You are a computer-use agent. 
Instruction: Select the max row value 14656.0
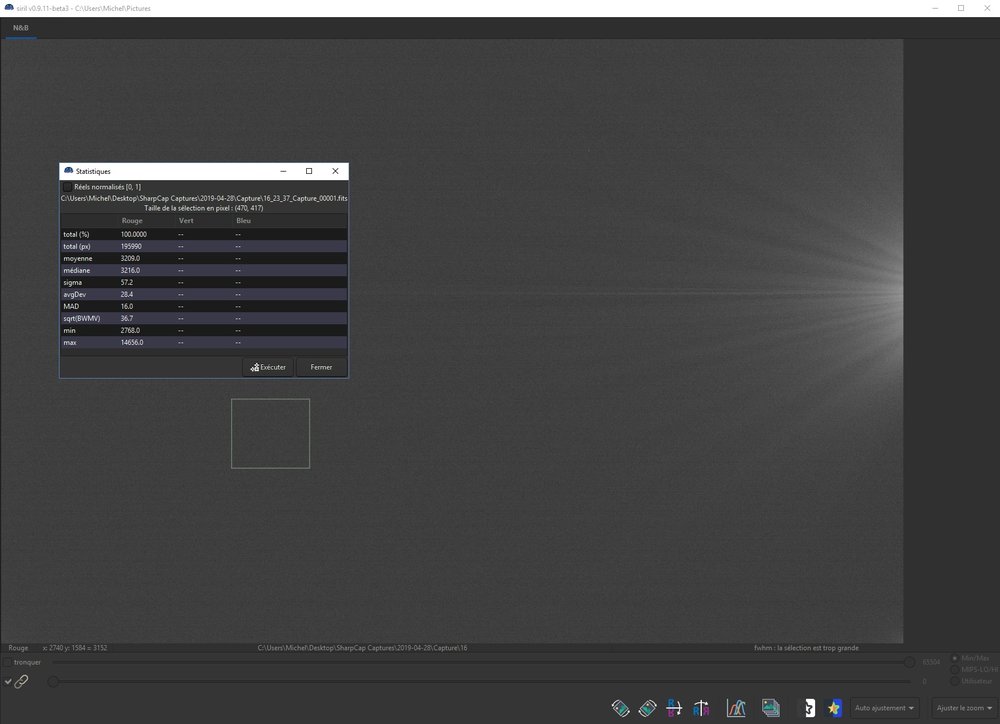click(132, 343)
